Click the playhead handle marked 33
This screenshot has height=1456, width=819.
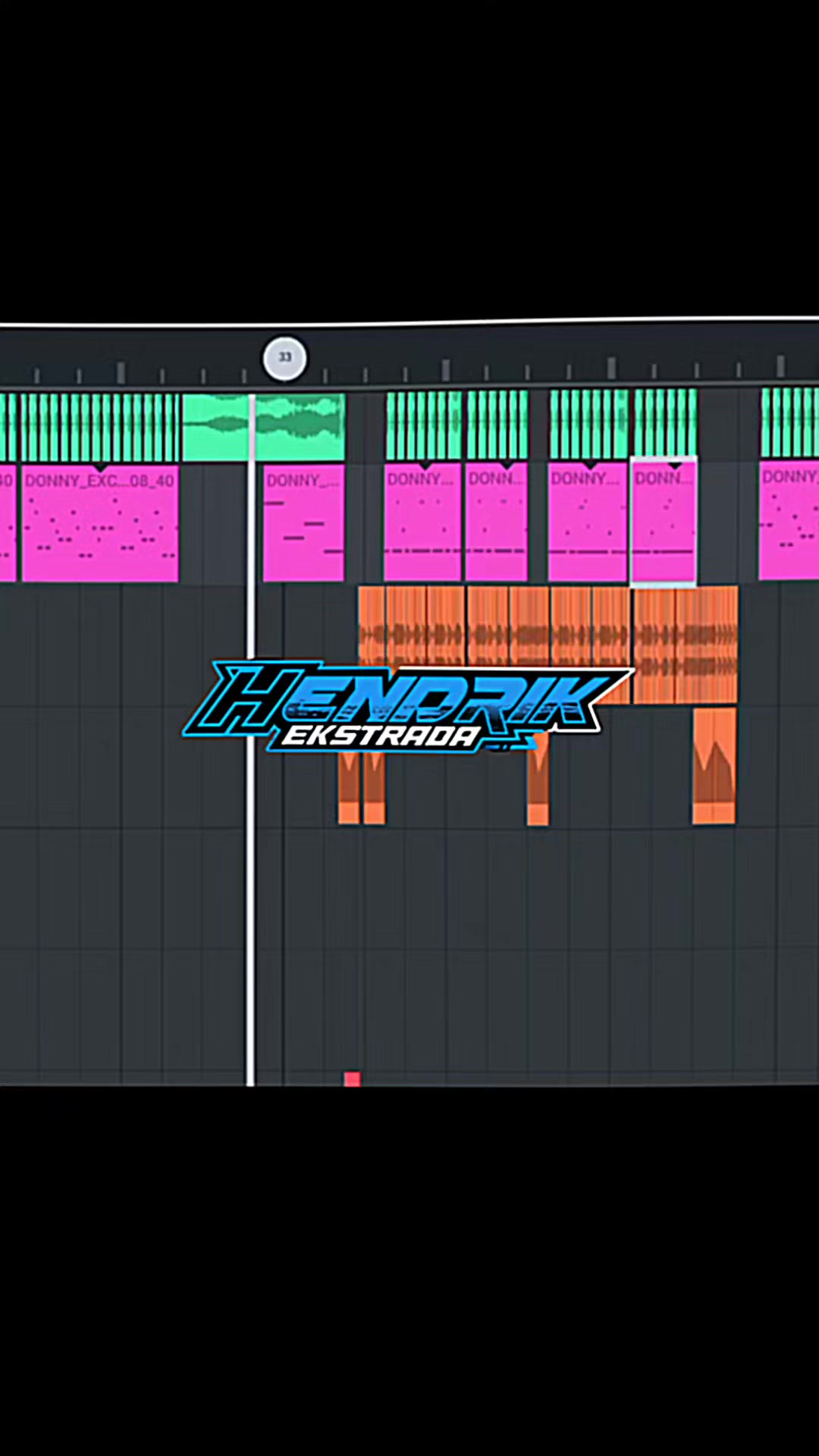click(284, 358)
